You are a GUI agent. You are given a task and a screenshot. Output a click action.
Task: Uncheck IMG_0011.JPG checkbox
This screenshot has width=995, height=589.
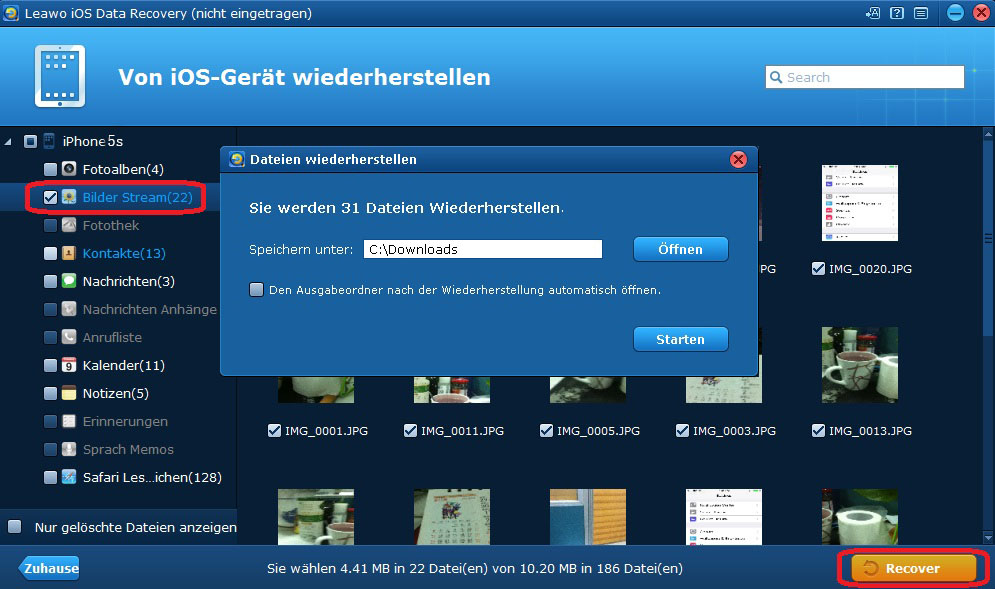point(410,430)
